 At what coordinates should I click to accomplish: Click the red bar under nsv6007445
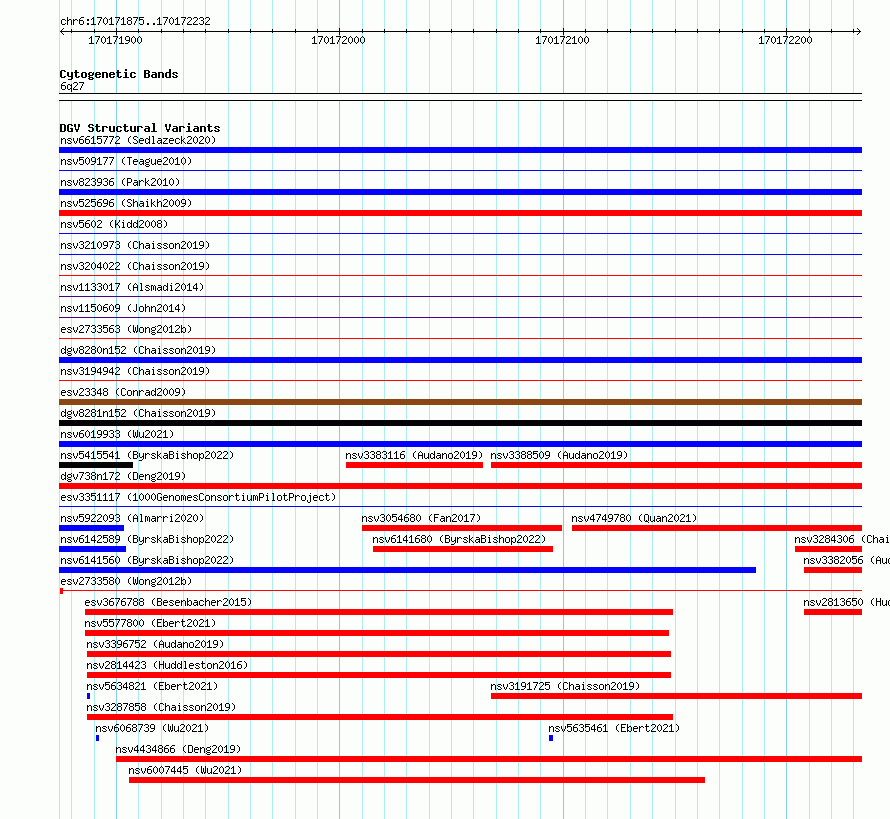(417, 780)
